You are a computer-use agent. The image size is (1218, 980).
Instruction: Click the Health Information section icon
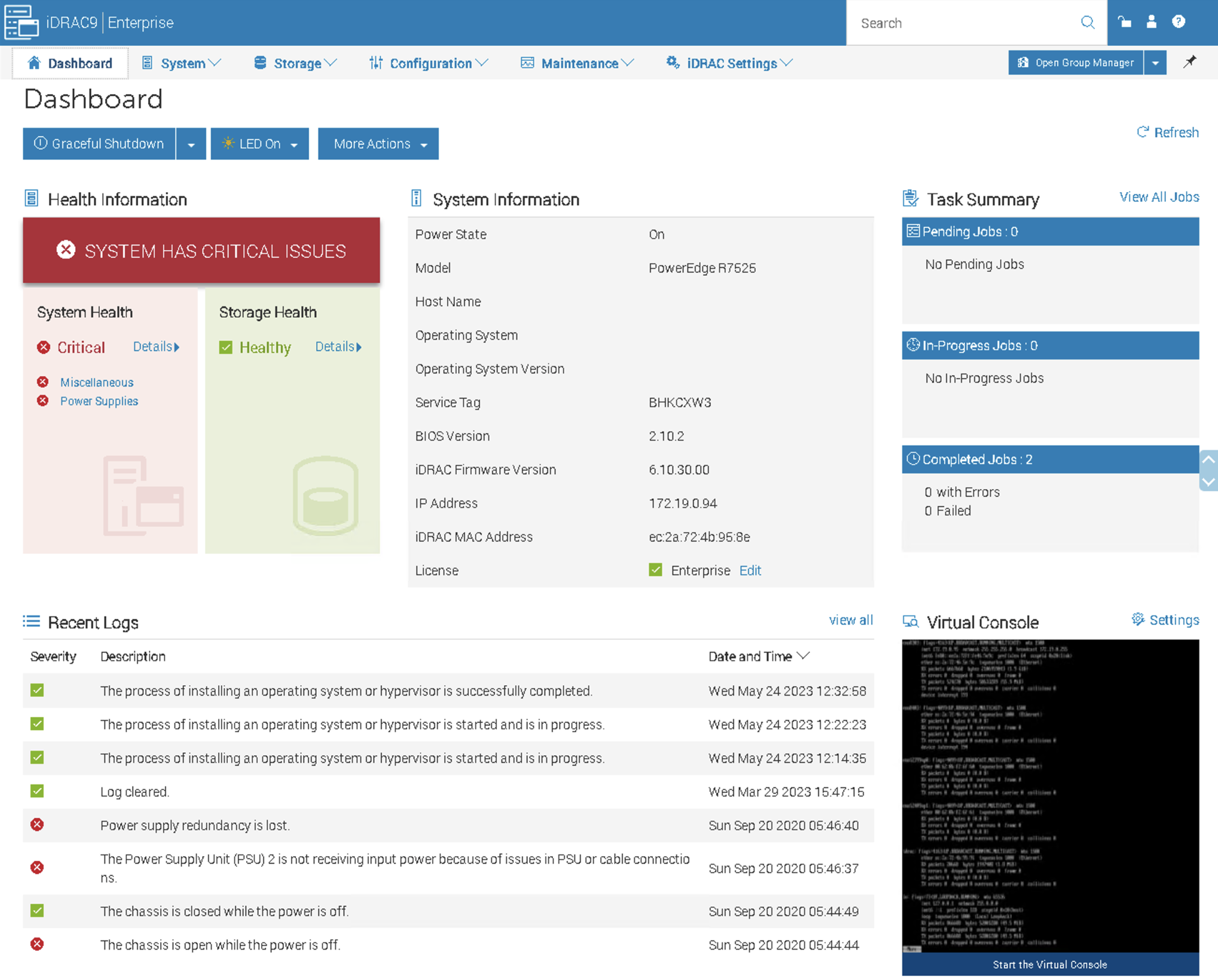coord(32,199)
